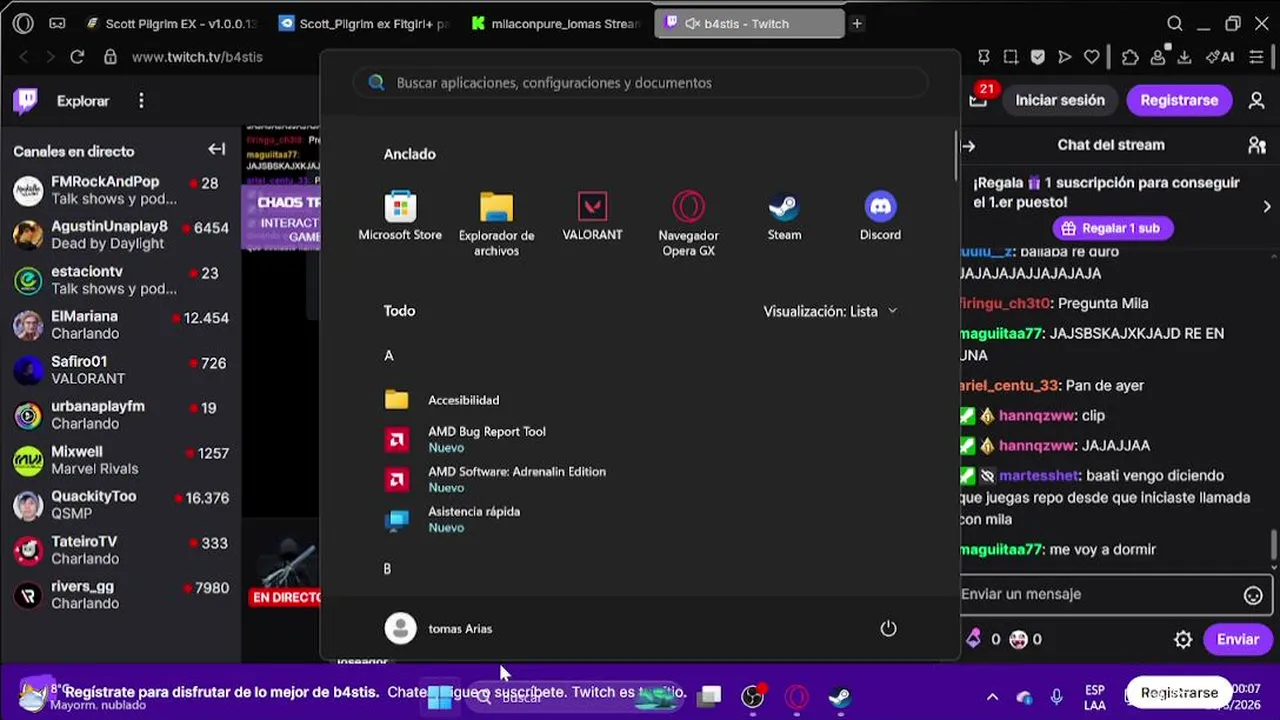The width and height of the screenshot is (1280, 720).
Task: Select the b4stis - Twitch tab
Action: [750, 23]
